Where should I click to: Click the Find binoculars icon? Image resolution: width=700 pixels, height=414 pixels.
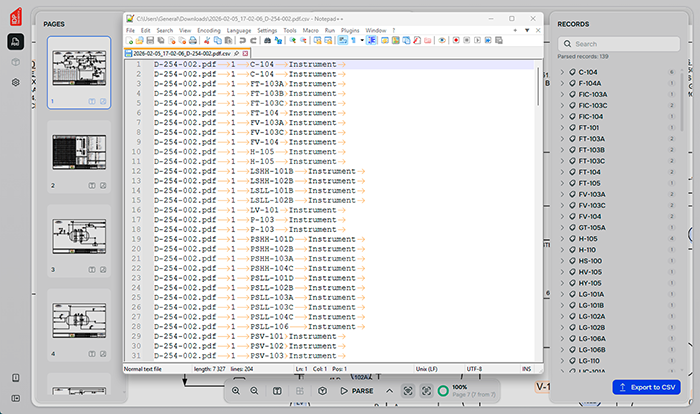coord(267,41)
